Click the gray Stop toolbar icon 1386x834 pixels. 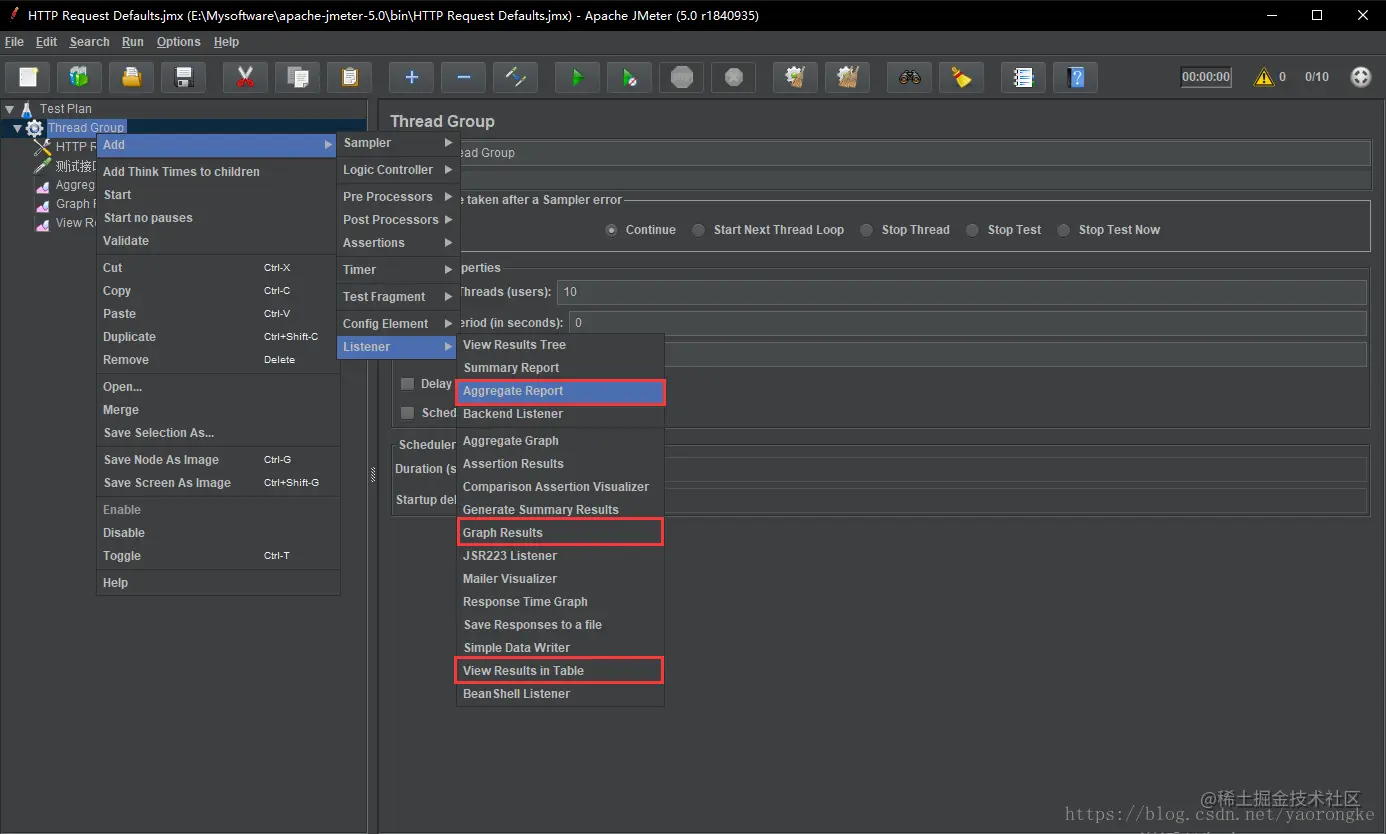[681, 77]
